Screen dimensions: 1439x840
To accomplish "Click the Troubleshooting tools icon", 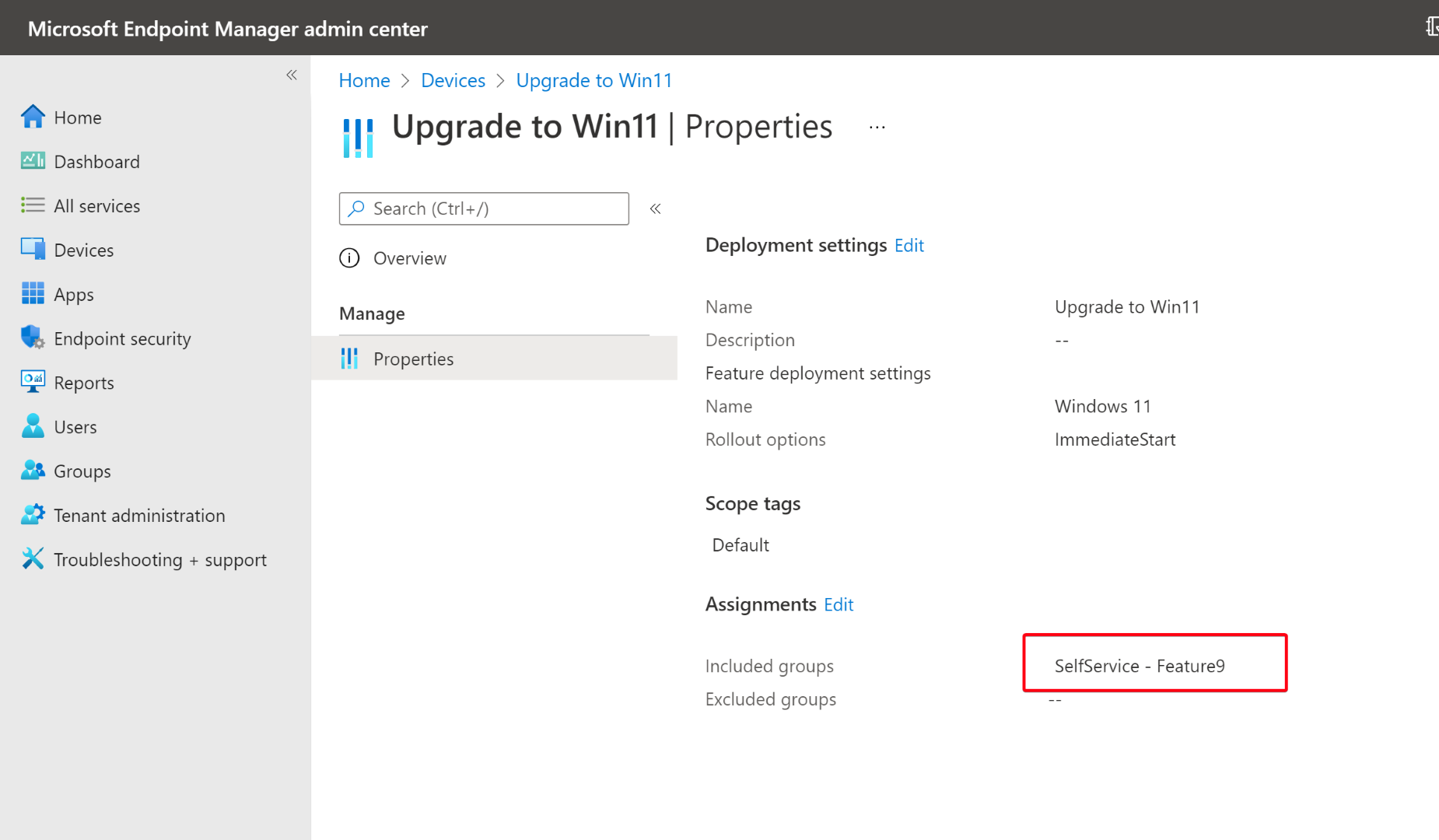I will 33,558.
